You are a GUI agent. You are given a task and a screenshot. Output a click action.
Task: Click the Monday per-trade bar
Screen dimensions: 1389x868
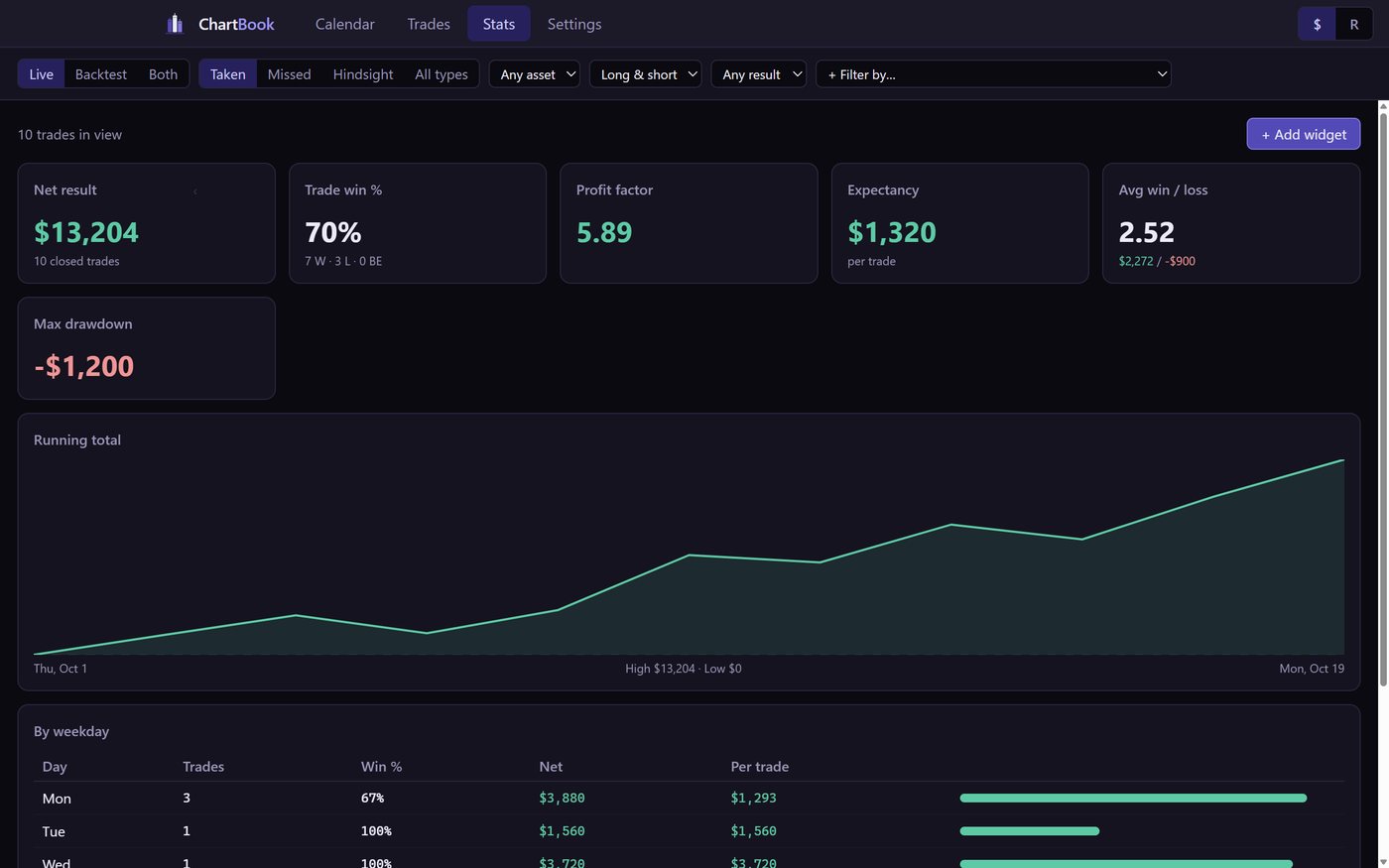(1133, 798)
